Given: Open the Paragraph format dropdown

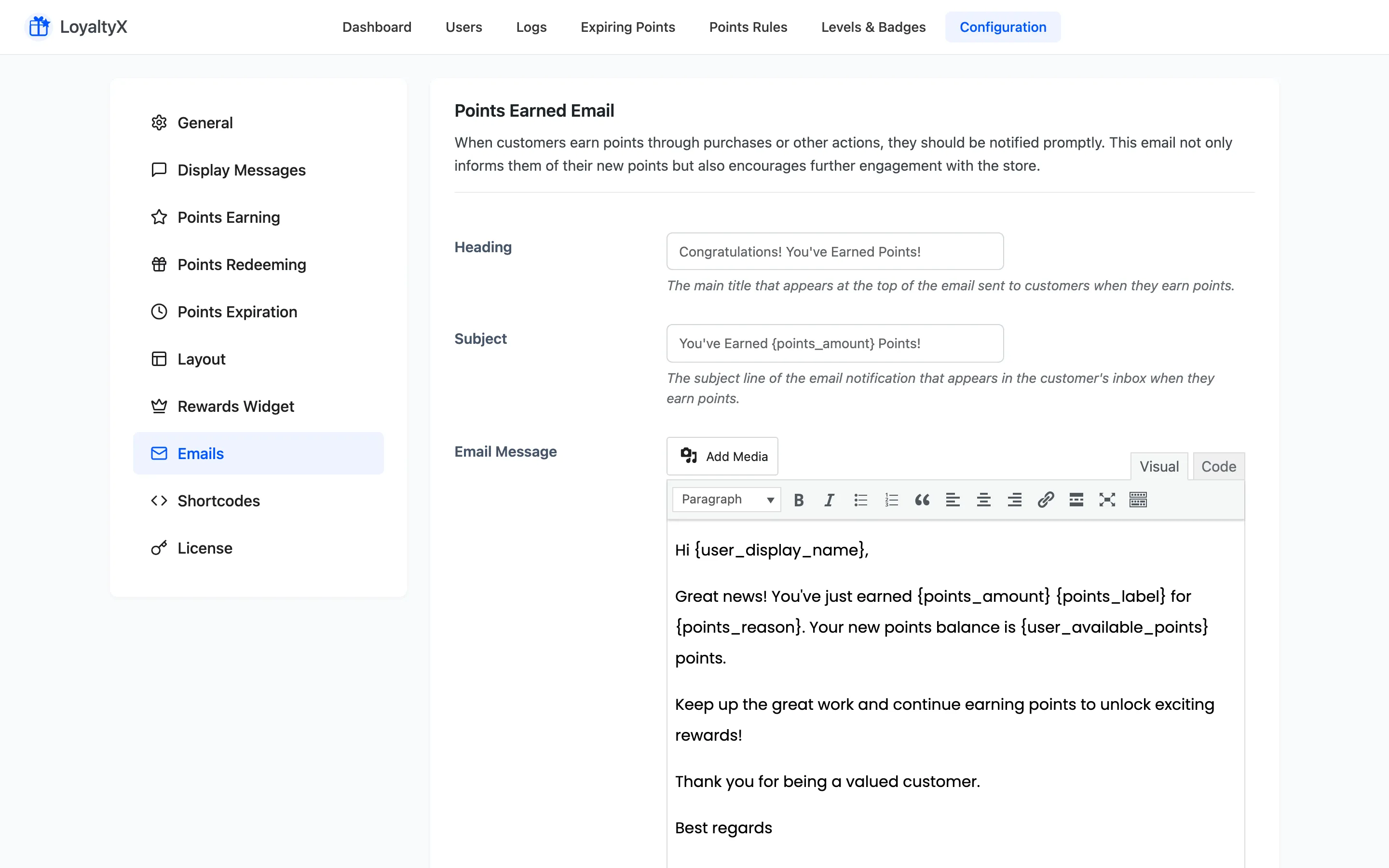Looking at the screenshot, I should click(726, 500).
